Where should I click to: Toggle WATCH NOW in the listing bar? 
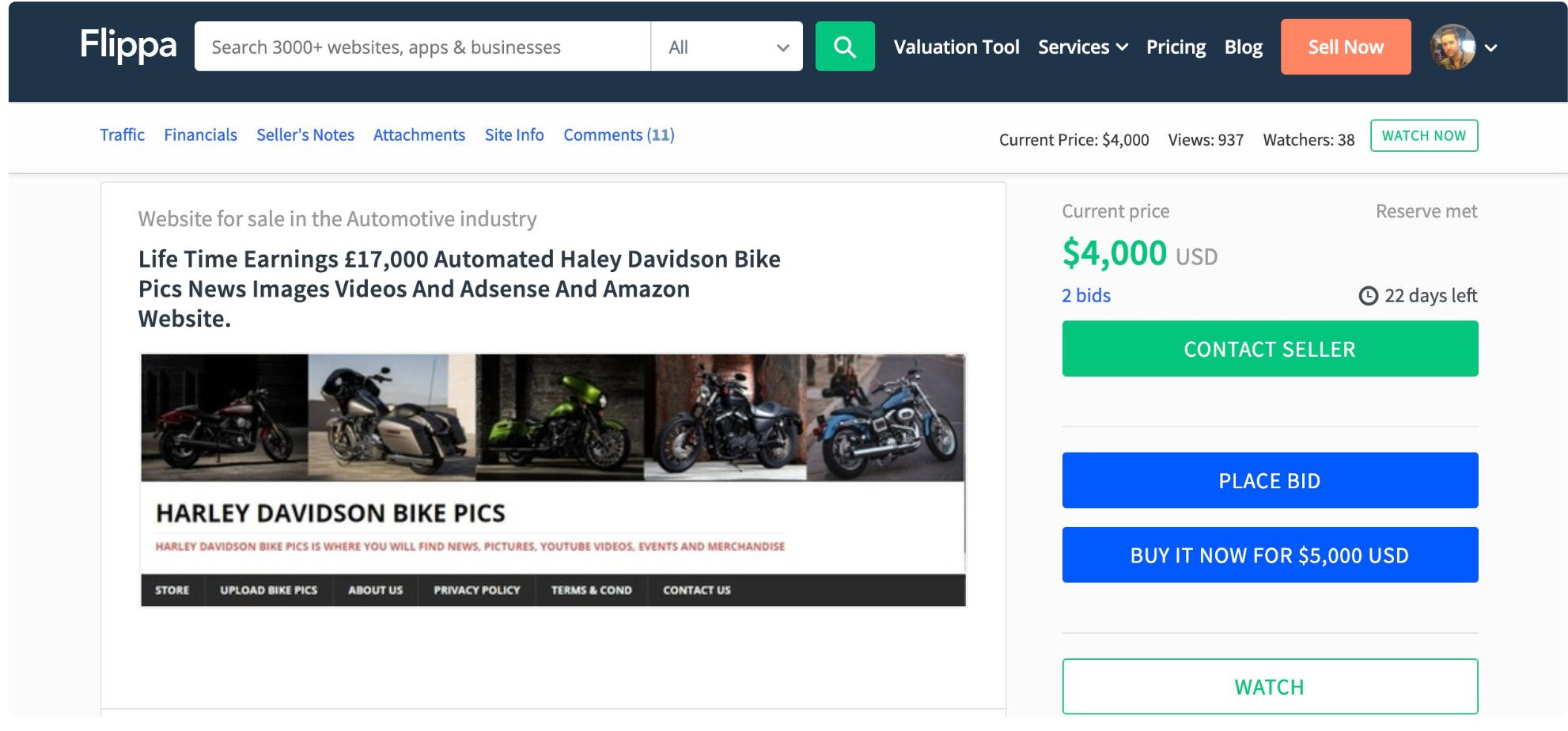point(1423,135)
